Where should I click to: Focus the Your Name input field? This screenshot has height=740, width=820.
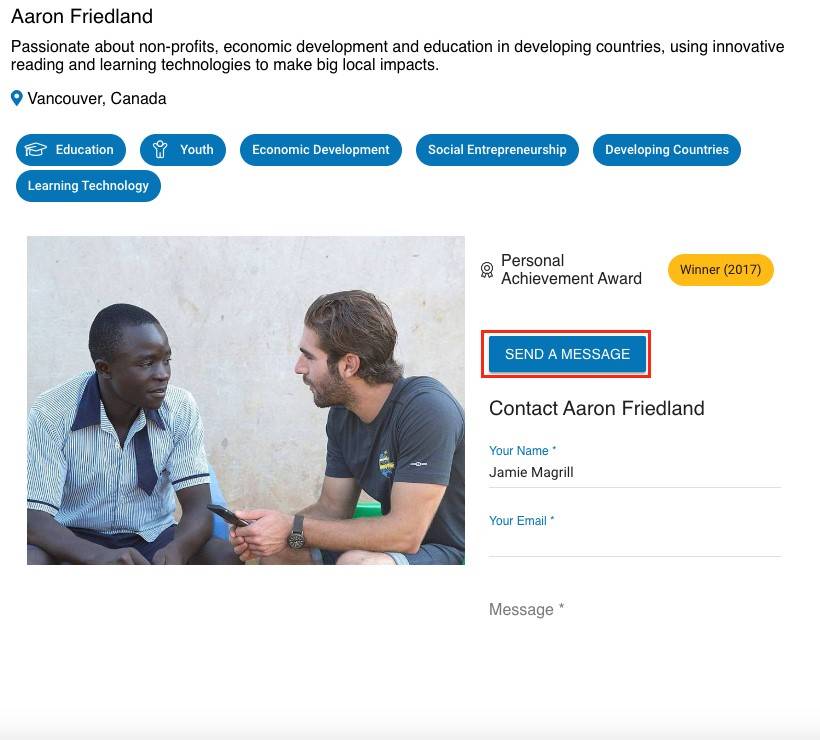(634, 473)
